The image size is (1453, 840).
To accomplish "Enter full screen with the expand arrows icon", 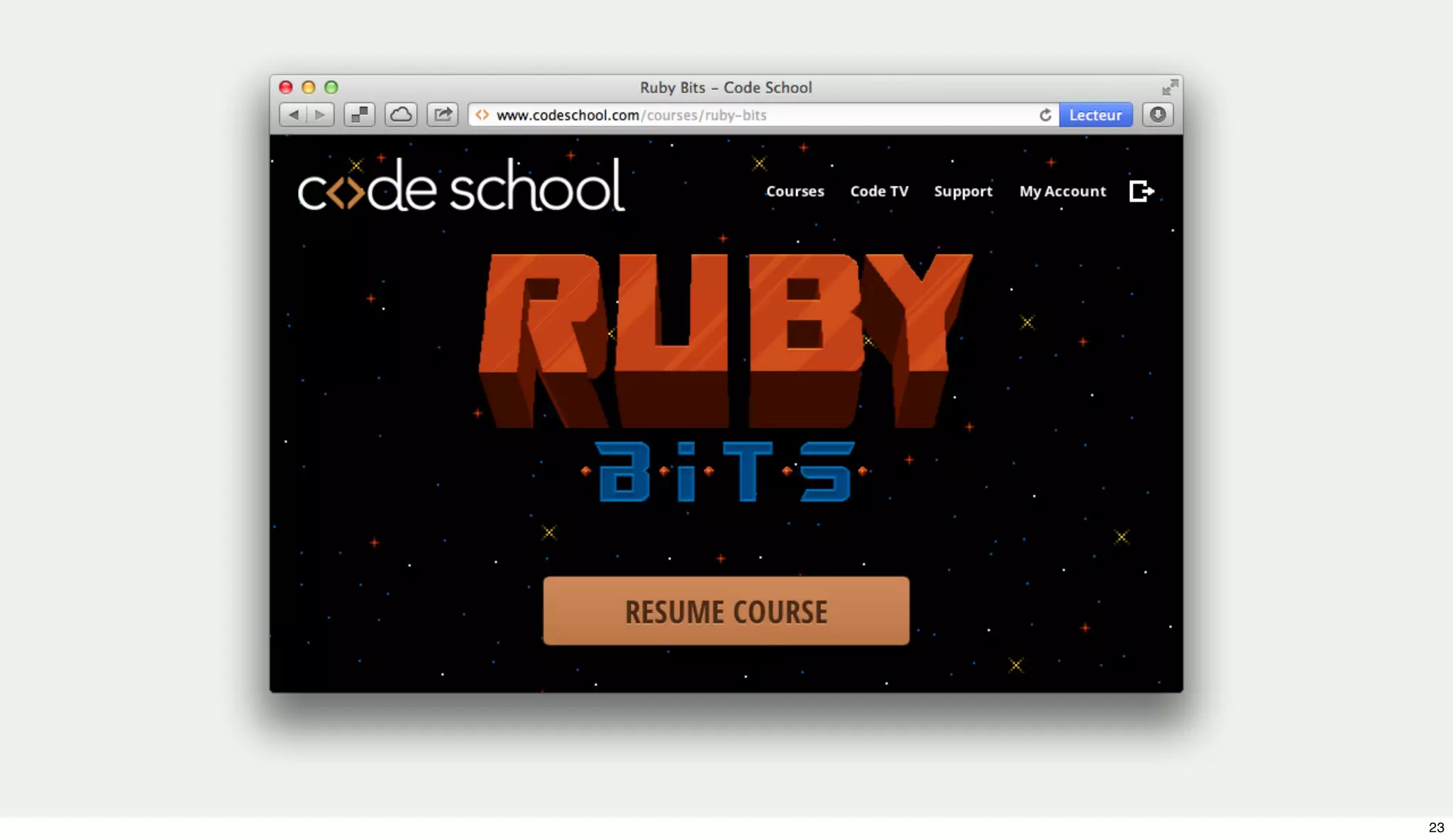I will click(x=1170, y=87).
